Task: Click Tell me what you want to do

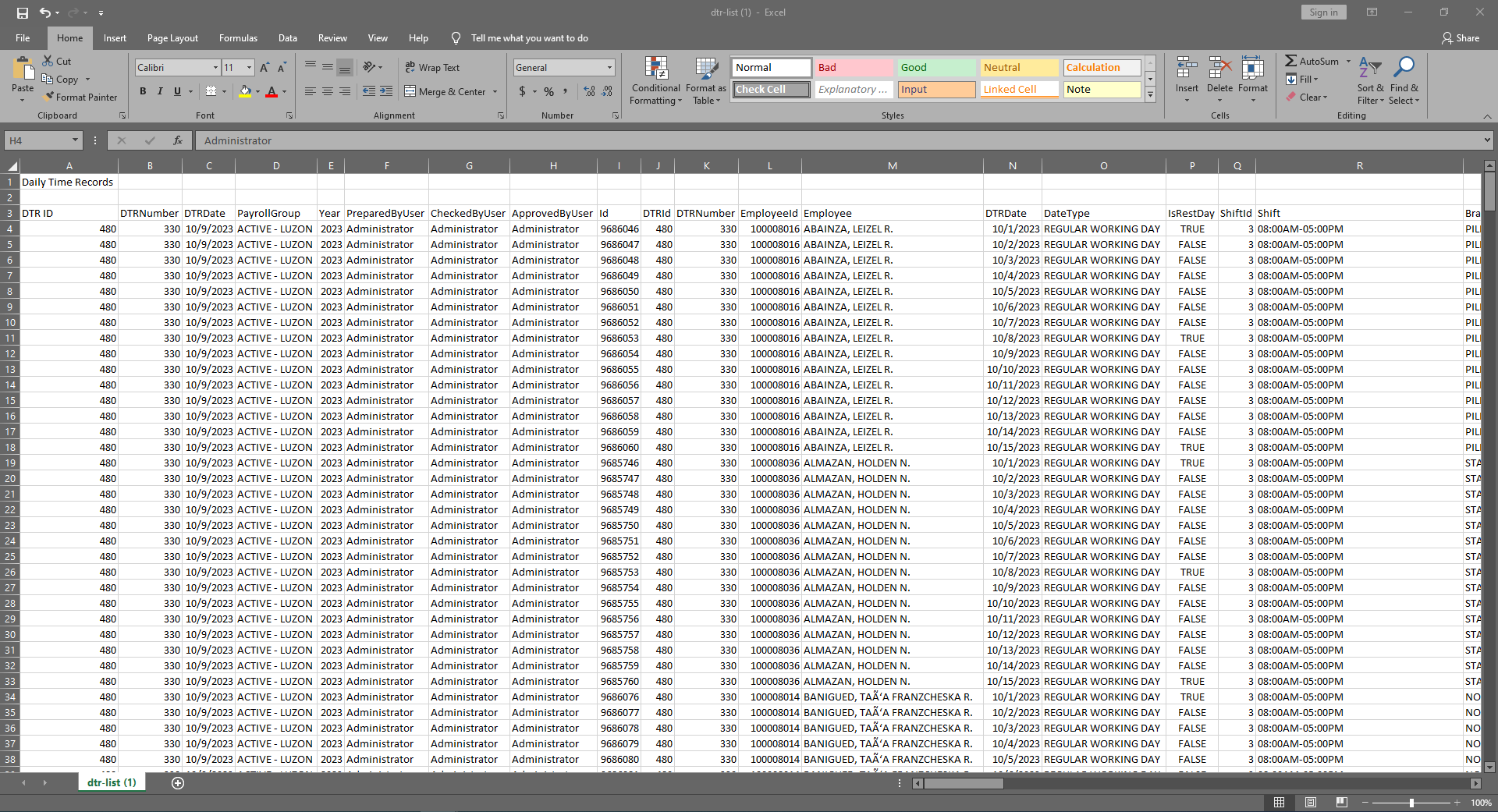Action: pyautogui.click(x=529, y=38)
